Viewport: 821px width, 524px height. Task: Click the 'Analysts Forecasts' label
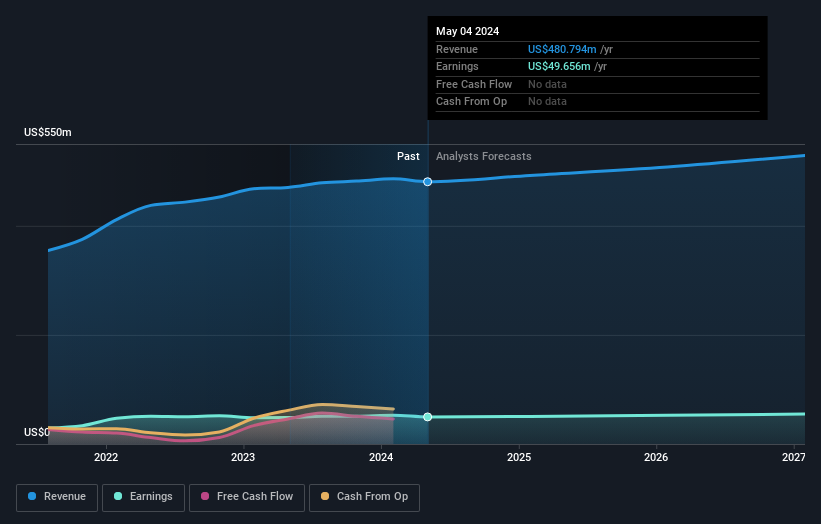pyautogui.click(x=483, y=156)
